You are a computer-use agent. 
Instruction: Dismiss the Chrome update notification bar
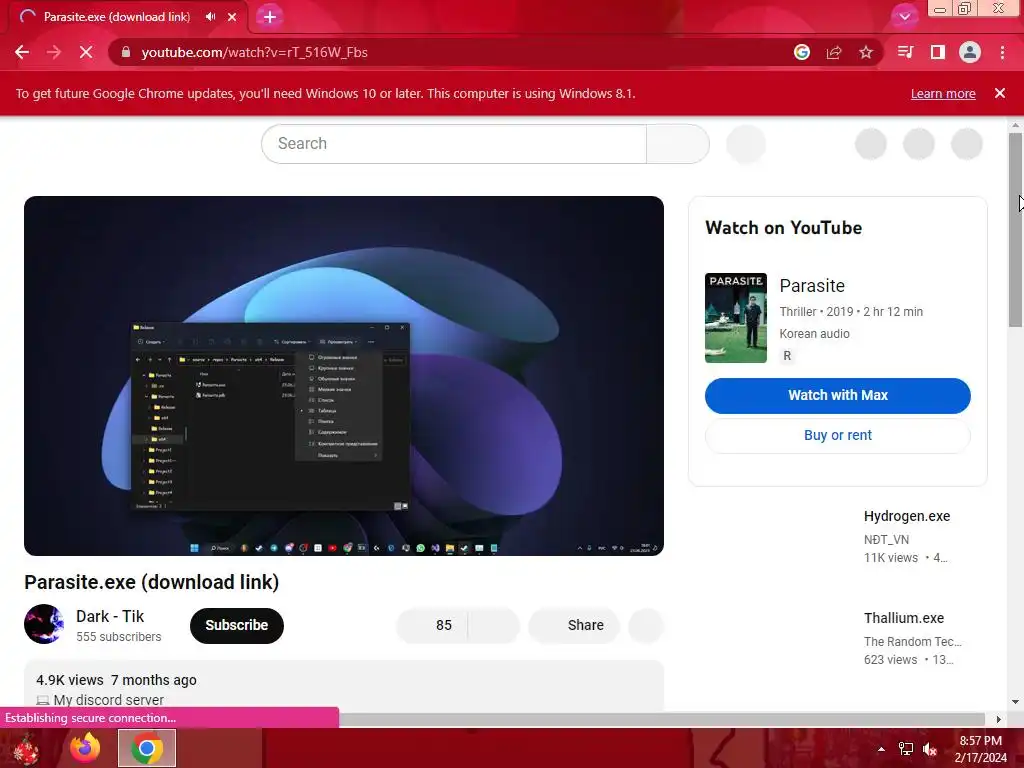[x=1000, y=93]
